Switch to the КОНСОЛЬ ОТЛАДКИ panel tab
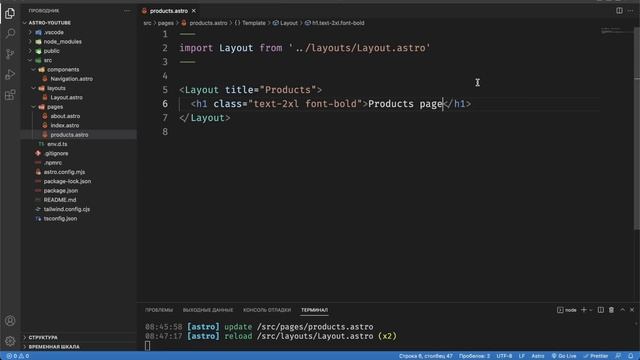The height and width of the screenshot is (360, 640). coord(267,310)
